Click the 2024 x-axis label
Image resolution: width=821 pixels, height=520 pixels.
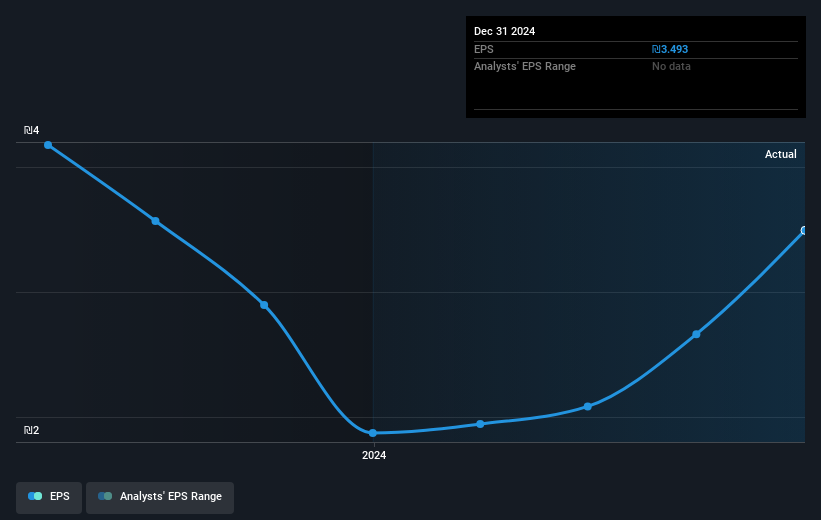click(374, 455)
